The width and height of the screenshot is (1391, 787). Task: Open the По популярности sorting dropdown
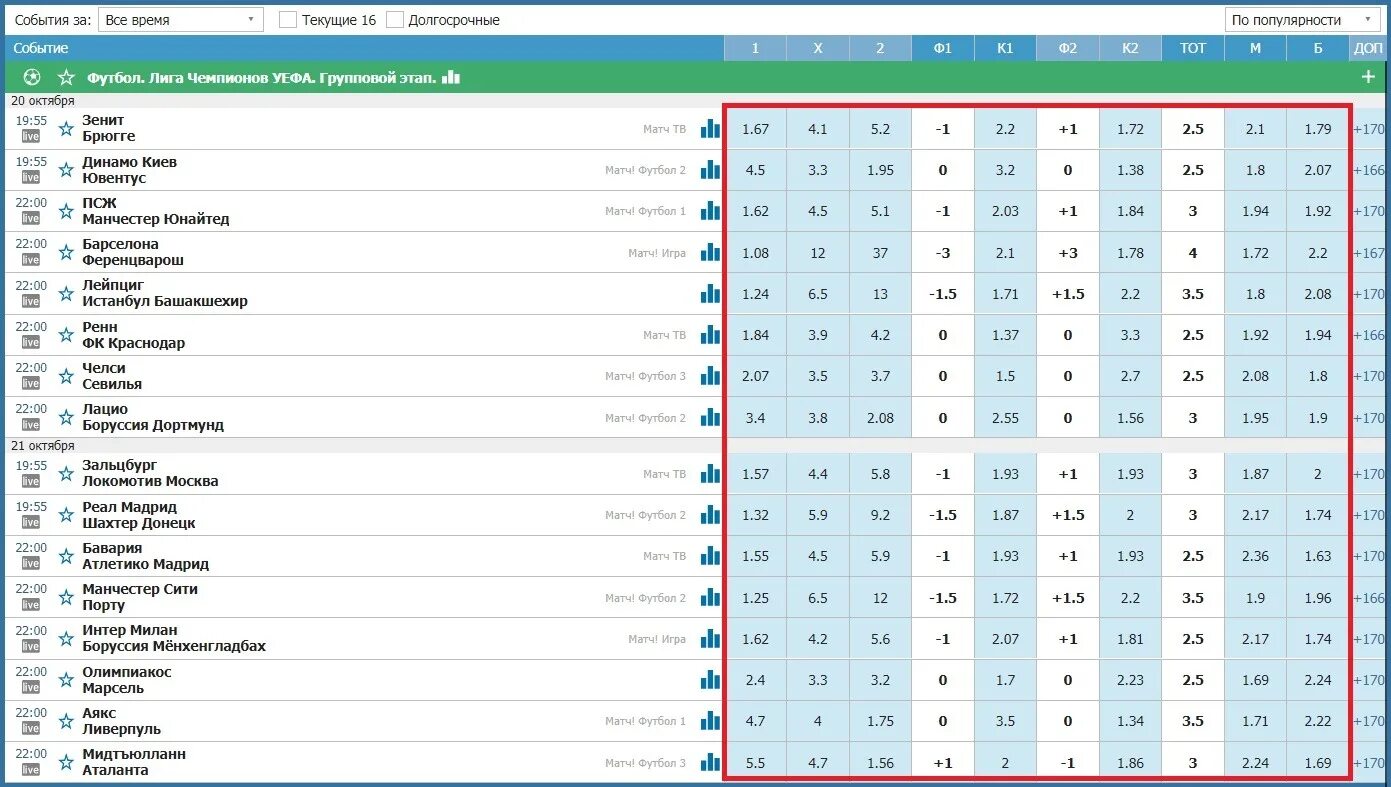tap(1303, 19)
